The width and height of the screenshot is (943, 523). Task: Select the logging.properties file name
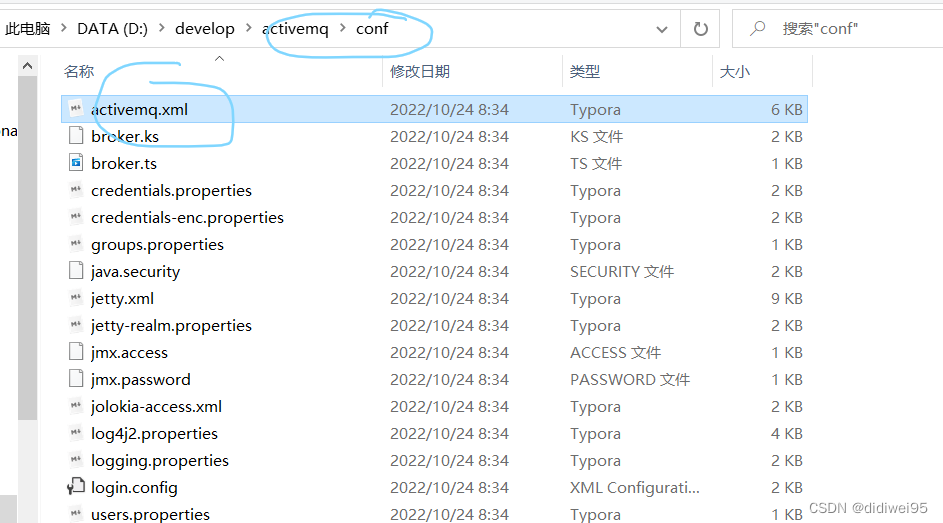click(x=159, y=461)
